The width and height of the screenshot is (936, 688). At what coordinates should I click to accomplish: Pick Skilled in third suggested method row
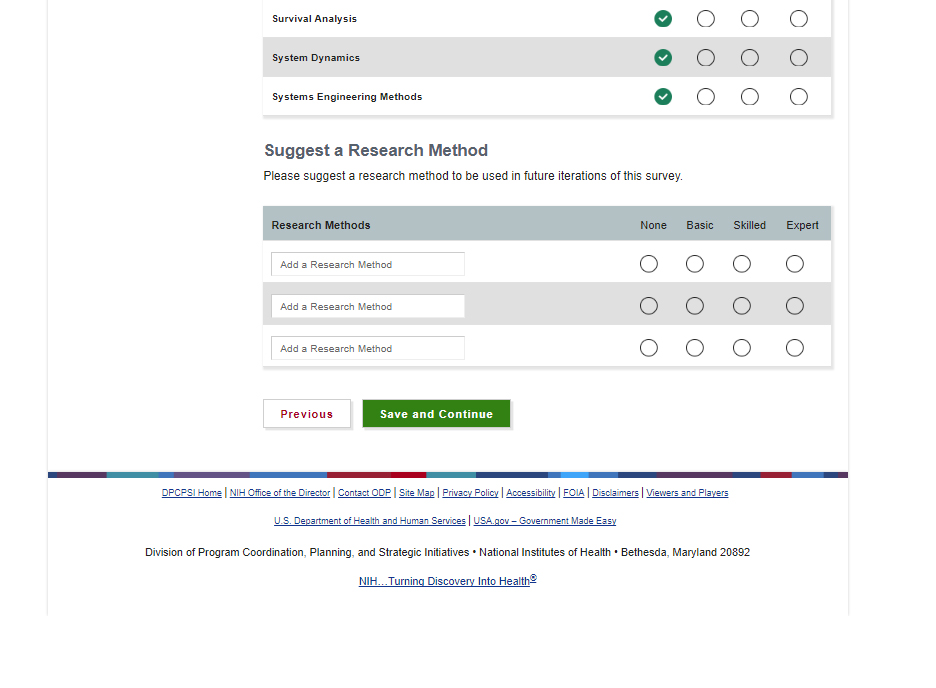point(742,348)
